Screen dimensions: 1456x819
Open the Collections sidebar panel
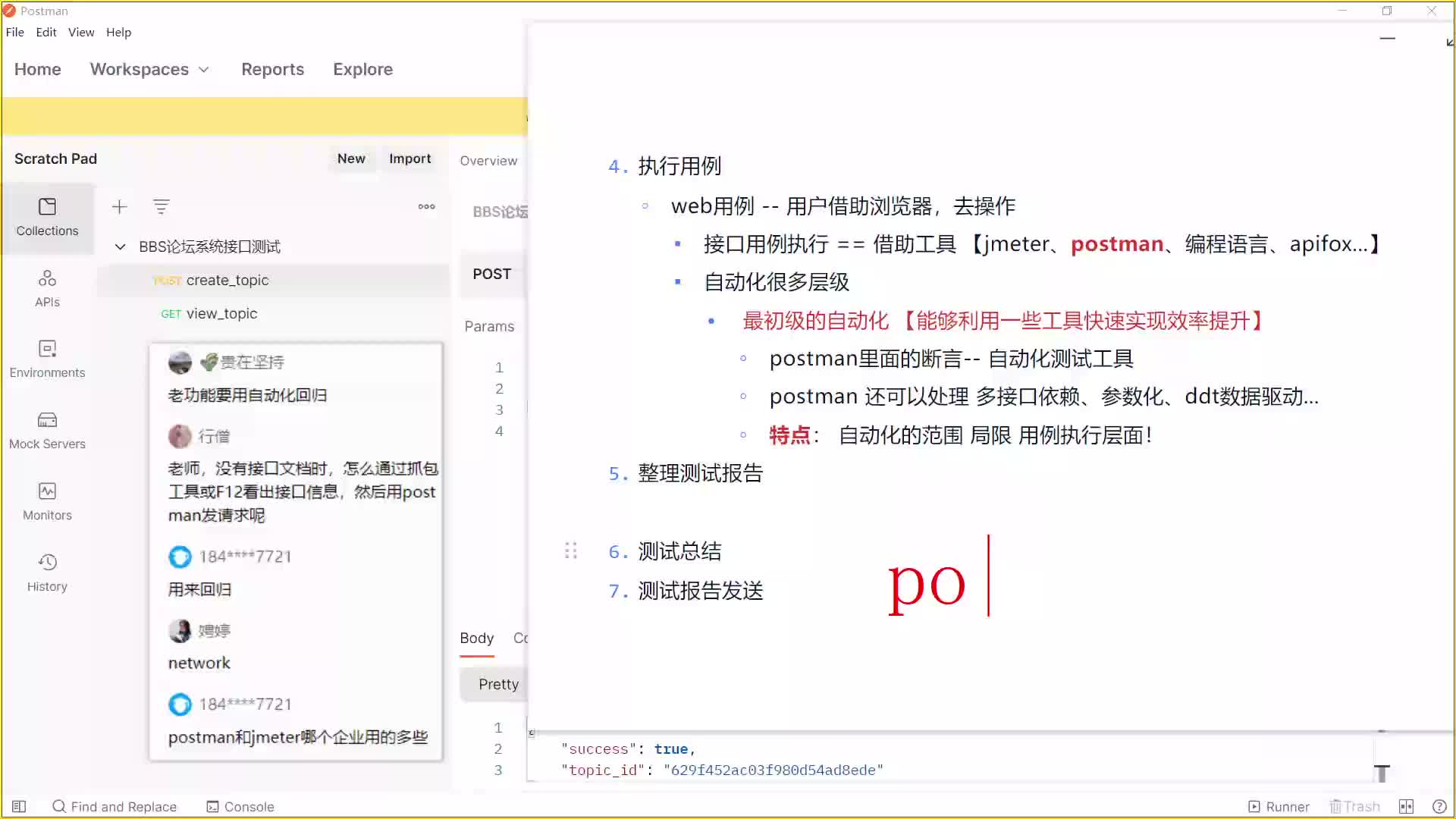click(47, 218)
